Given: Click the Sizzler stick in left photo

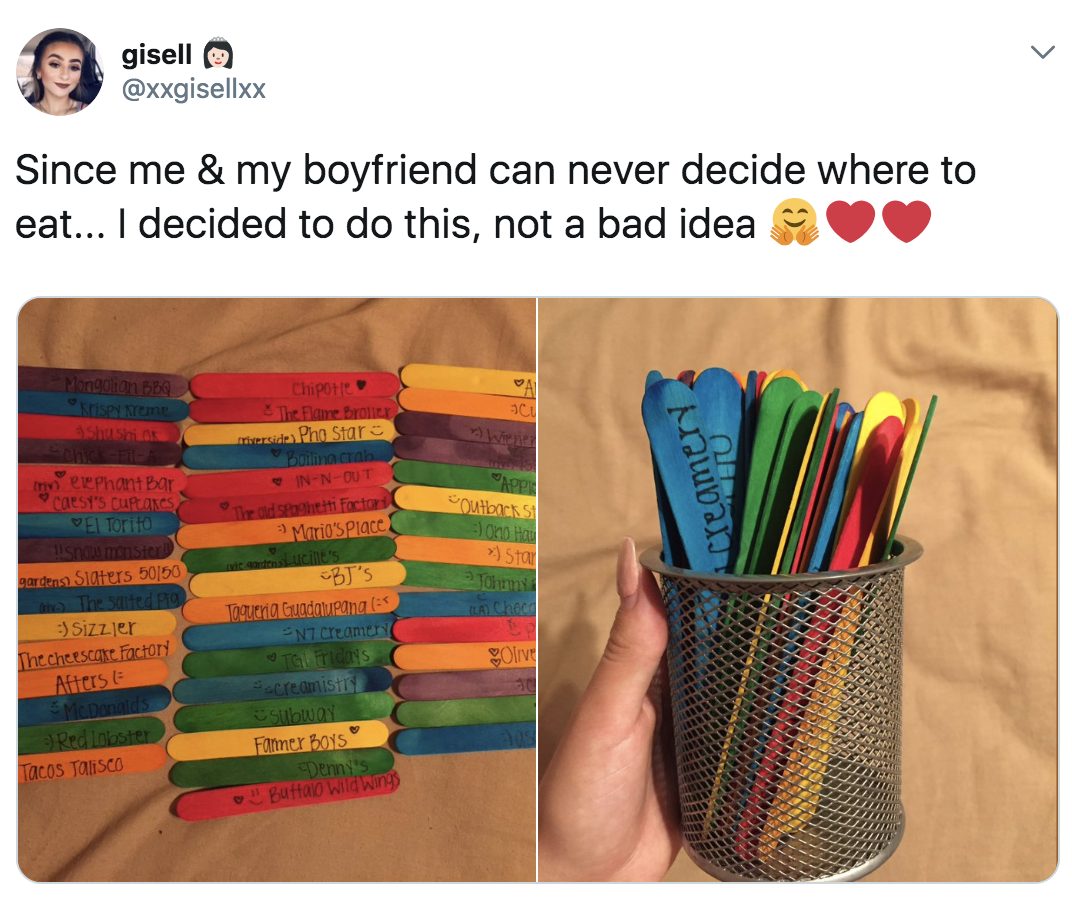Looking at the screenshot, I should click(x=97, y=627).
